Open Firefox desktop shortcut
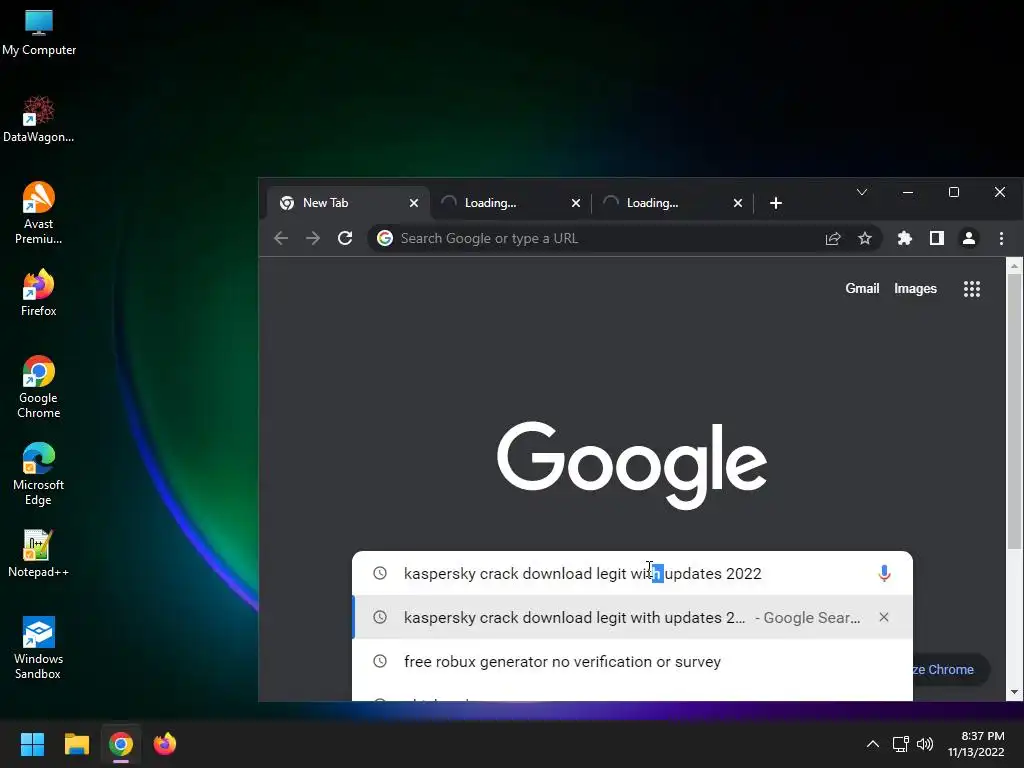 coord(39,293)
